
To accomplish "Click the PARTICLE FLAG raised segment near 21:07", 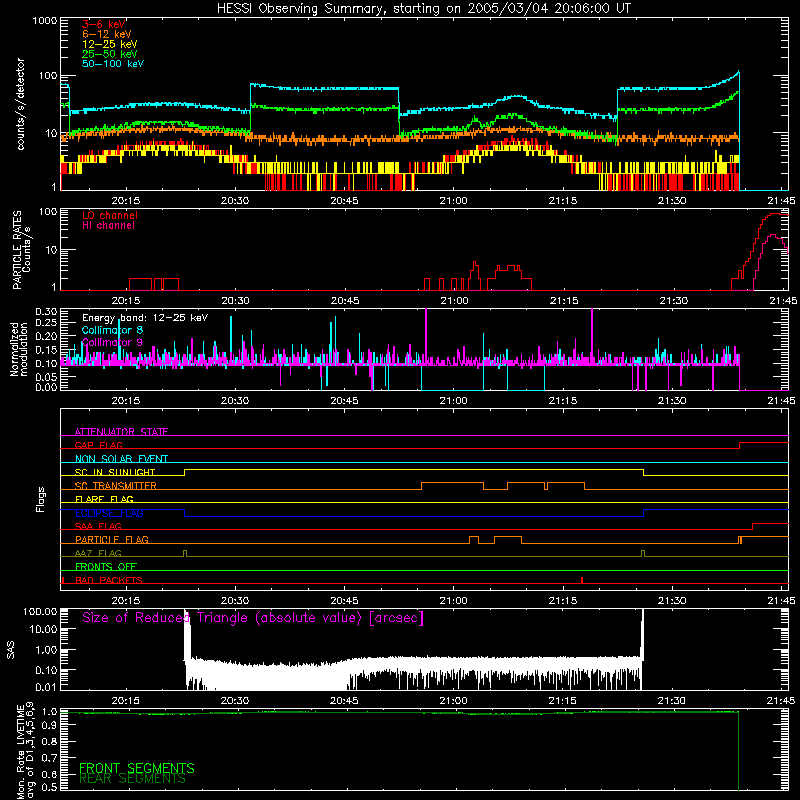I will tap(508, 540).
